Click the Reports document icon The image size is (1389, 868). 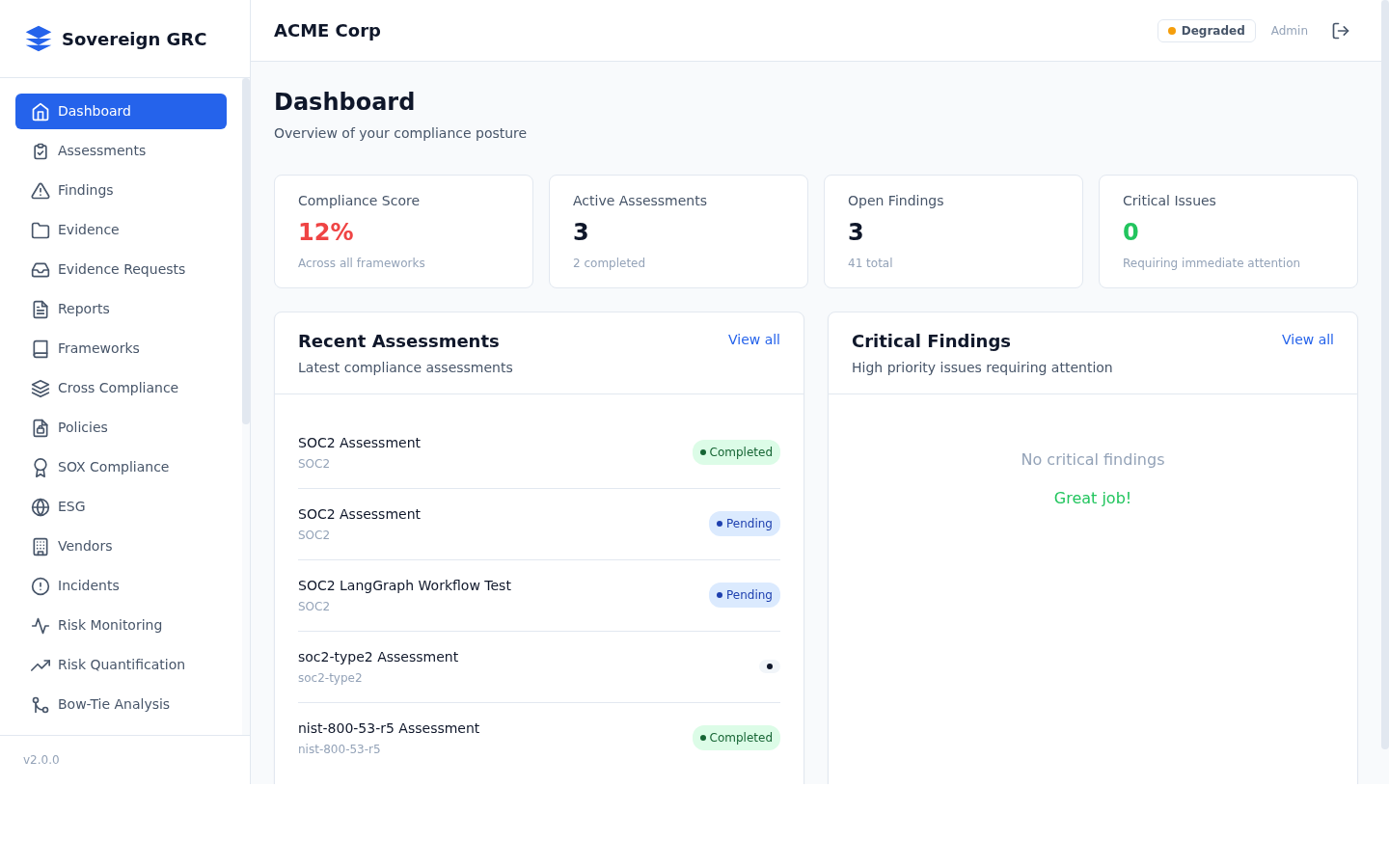[x=40, y=309]
